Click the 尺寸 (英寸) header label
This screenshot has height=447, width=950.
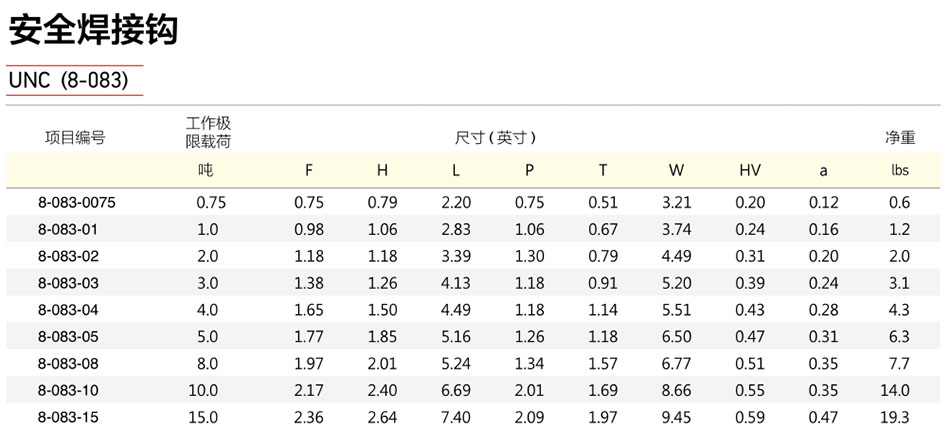496,138
